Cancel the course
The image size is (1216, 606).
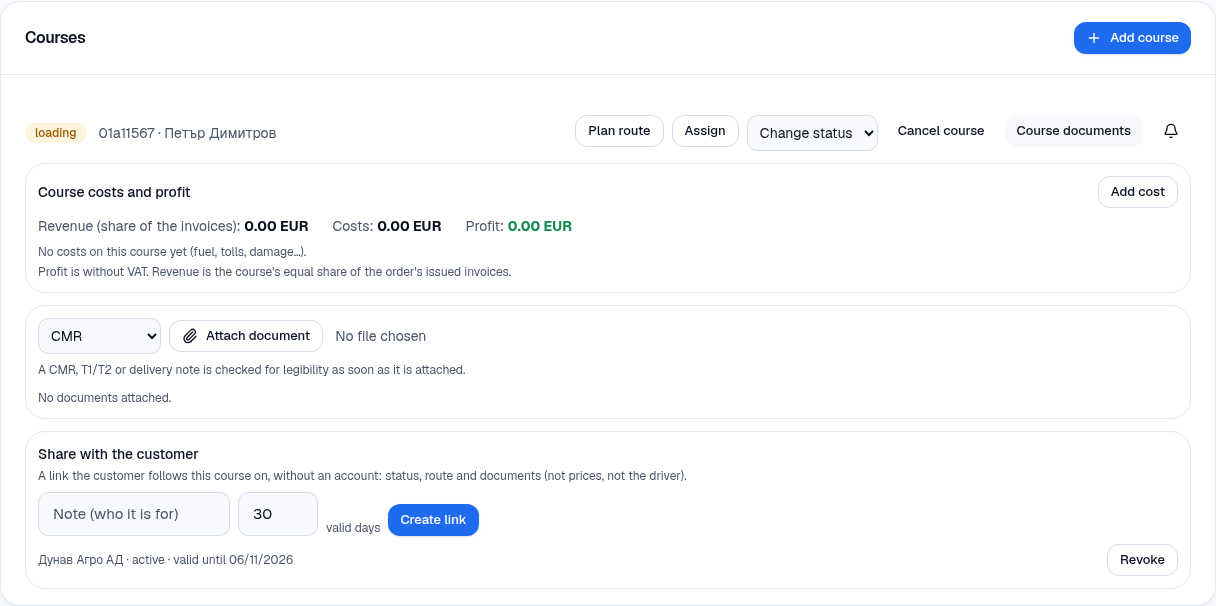pyautogui.click(x=941, y=131)
